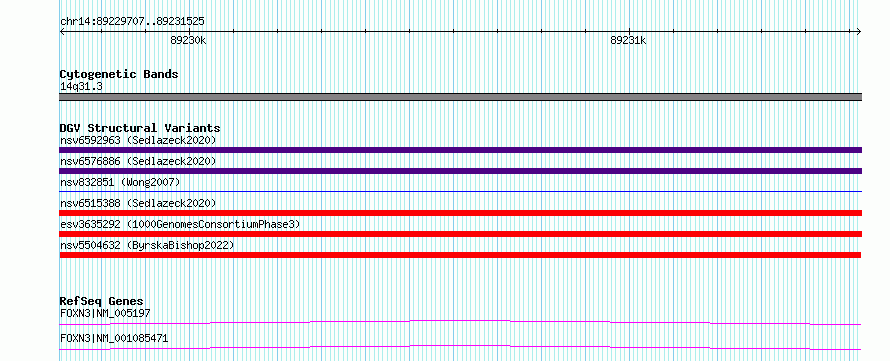Click variant label esv3635292 (1000GenomesConsortiumPhase3)
This screenshot has width=890, height=361.
[x=180, y=224]
